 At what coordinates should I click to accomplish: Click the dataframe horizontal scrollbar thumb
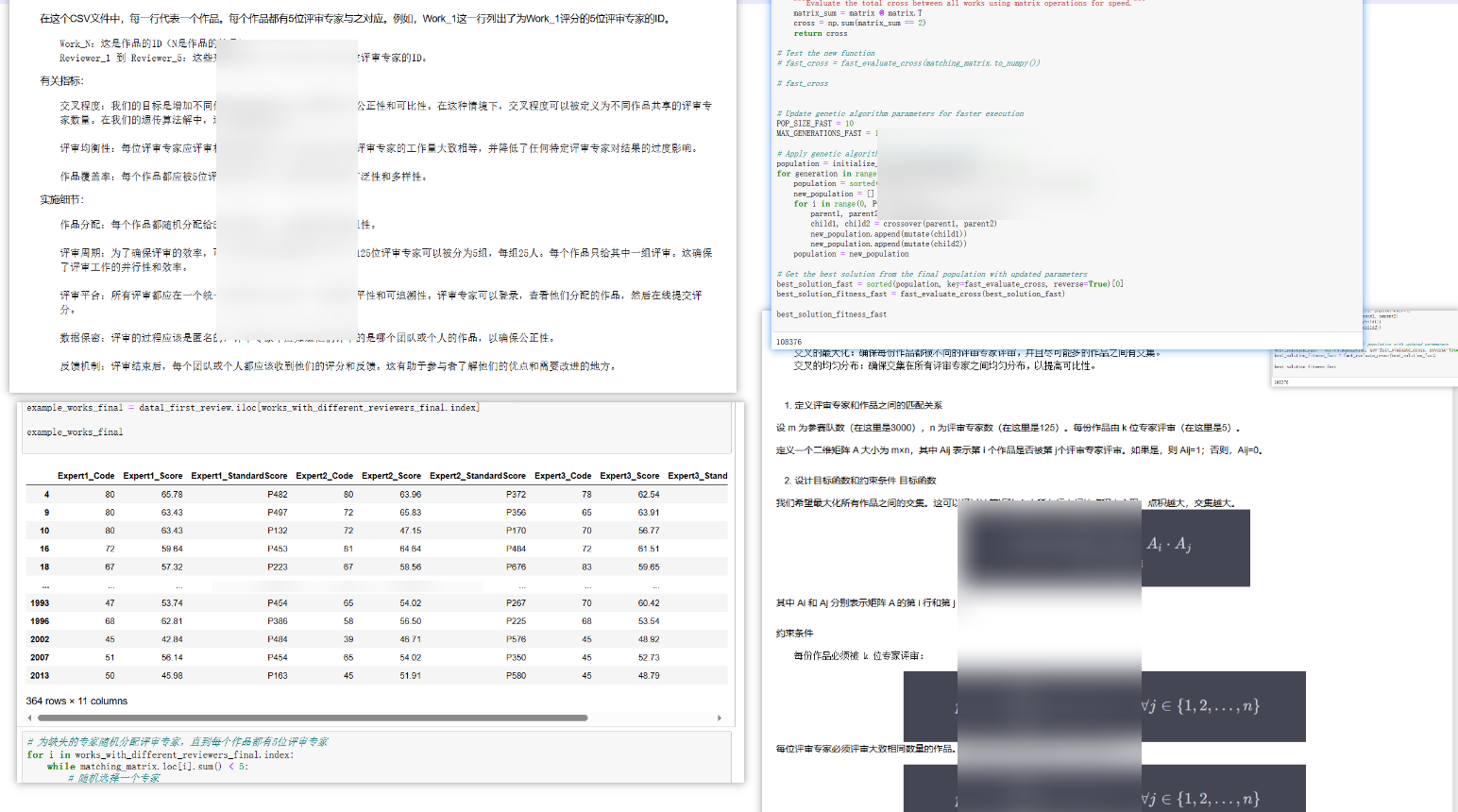pyautogui.click(x=313, y=718)
